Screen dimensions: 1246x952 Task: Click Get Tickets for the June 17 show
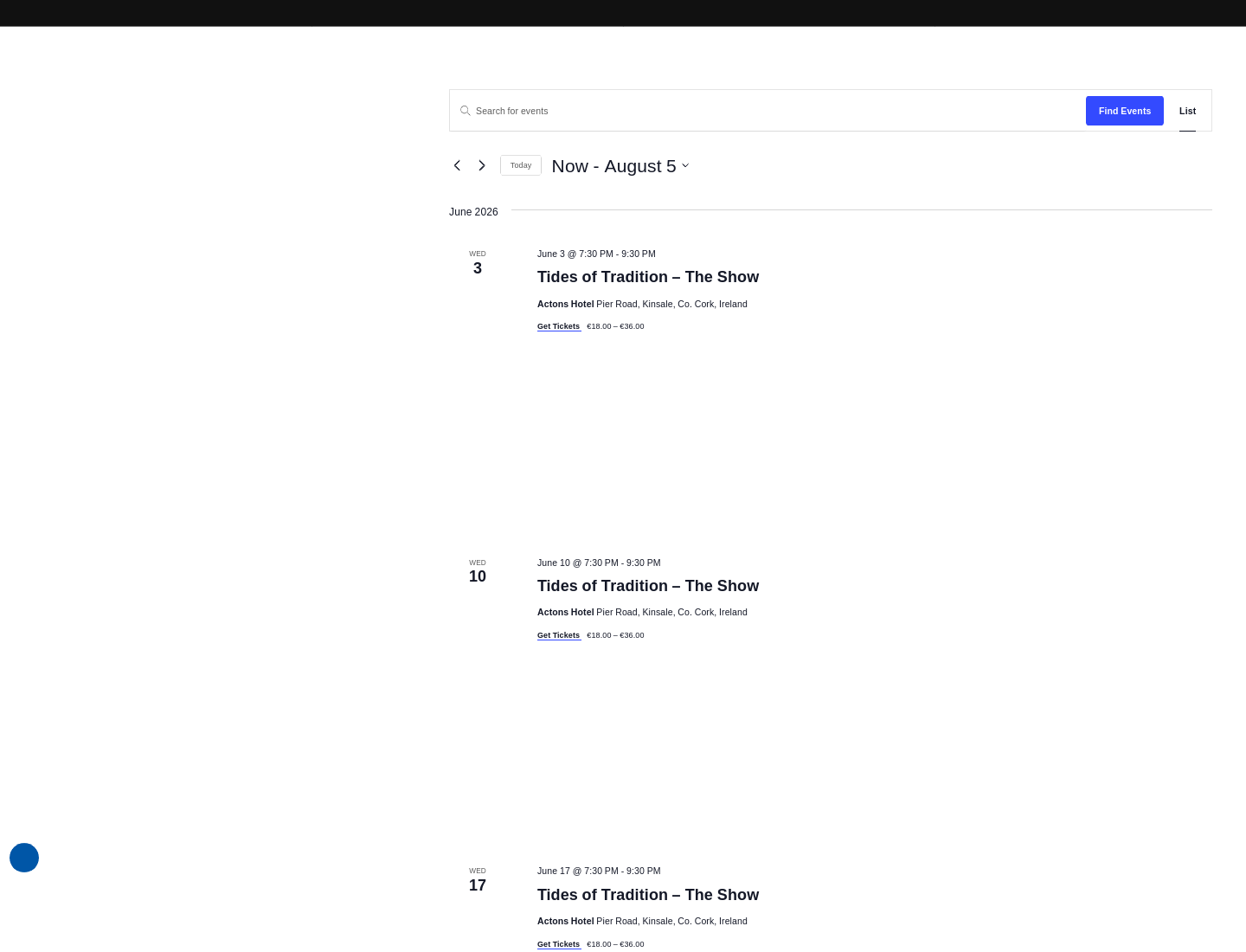click(559, 944)
